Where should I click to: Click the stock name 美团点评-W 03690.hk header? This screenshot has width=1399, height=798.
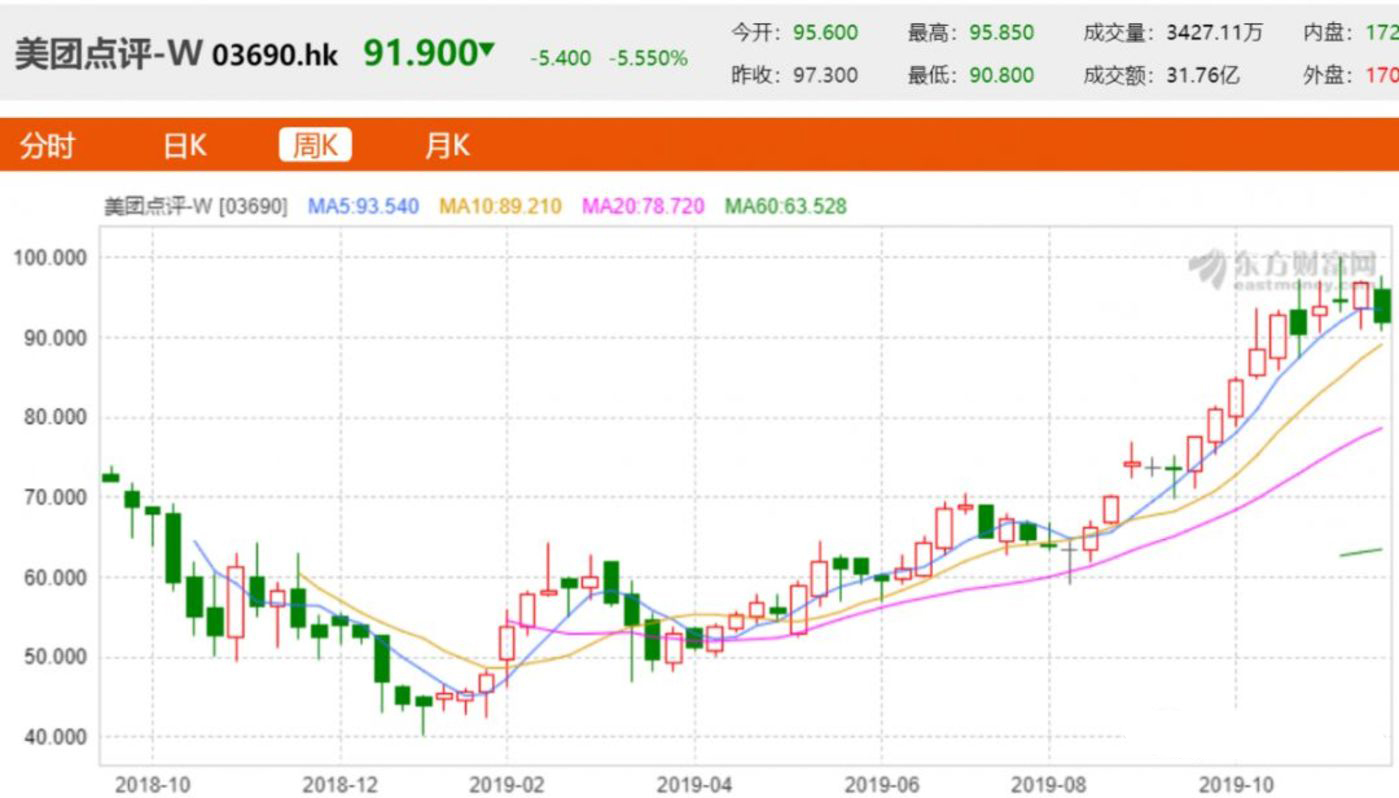(176, 54)
